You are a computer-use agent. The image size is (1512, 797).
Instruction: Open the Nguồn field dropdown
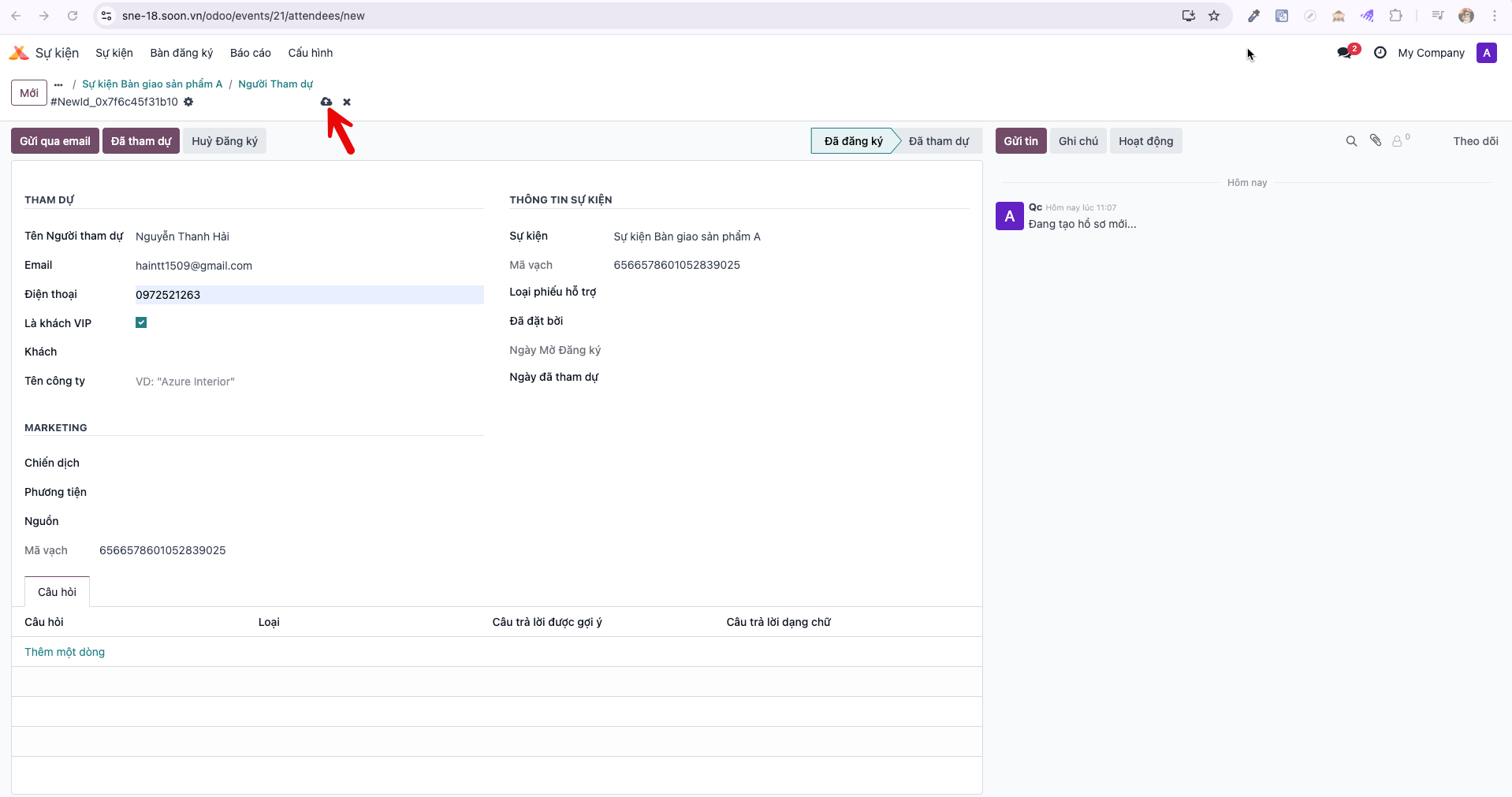[x=291, y=521]
